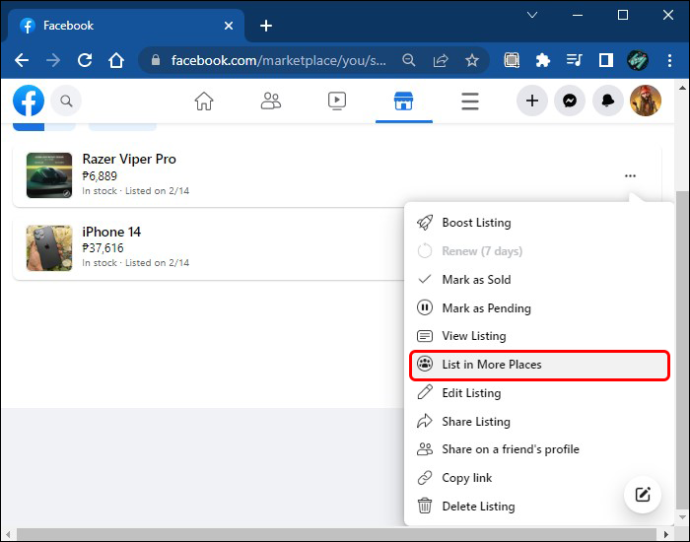Open the Watch video icon
690x542 pixels.
click(x=337, y=101)
